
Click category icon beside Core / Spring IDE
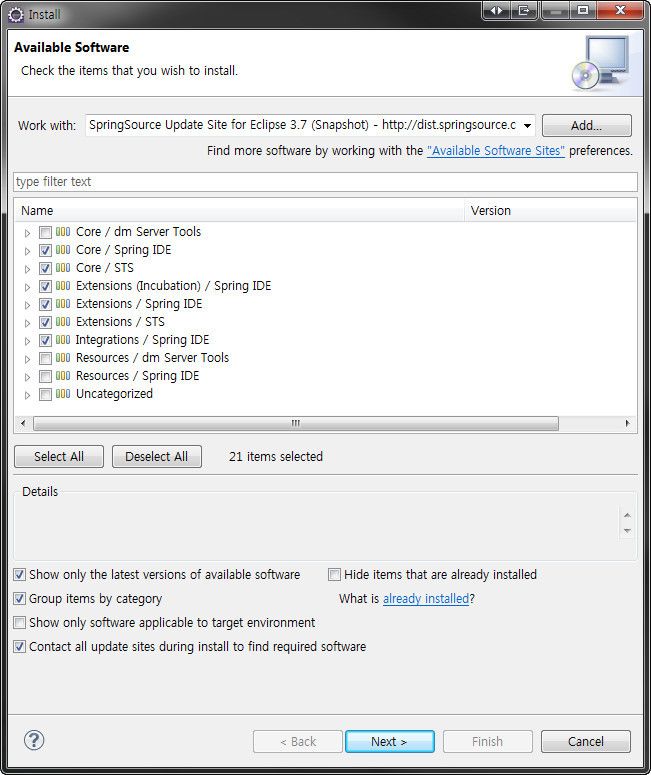click(63, 250)
